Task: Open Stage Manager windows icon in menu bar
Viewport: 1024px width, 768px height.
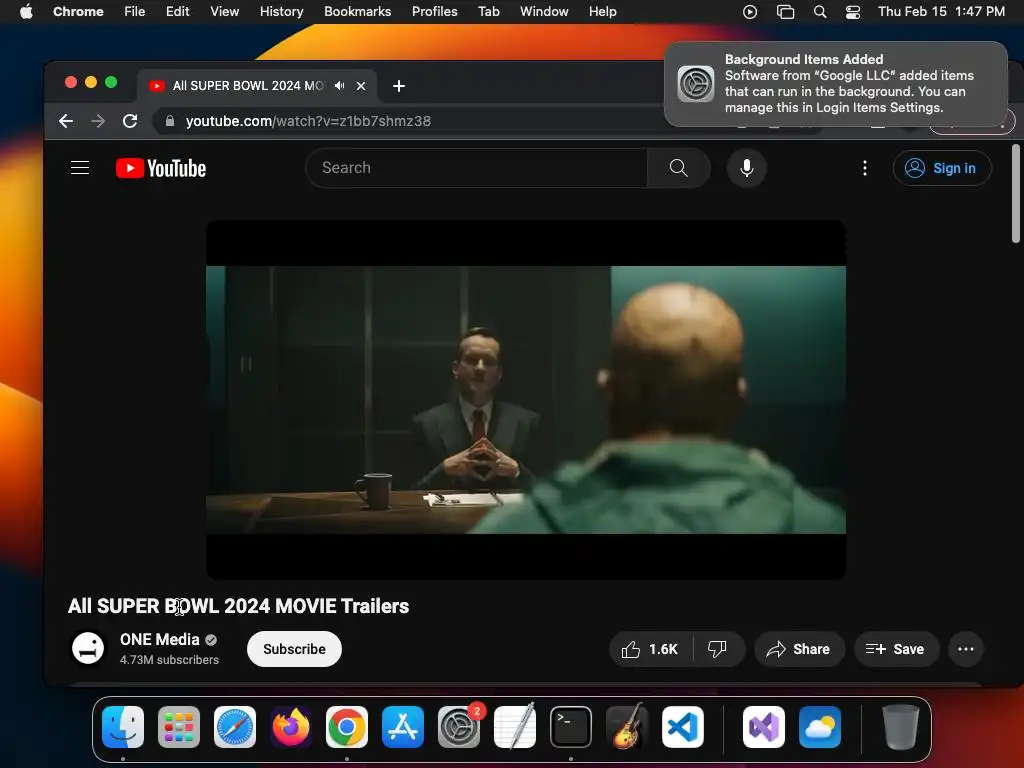Action: coord(785,12)
